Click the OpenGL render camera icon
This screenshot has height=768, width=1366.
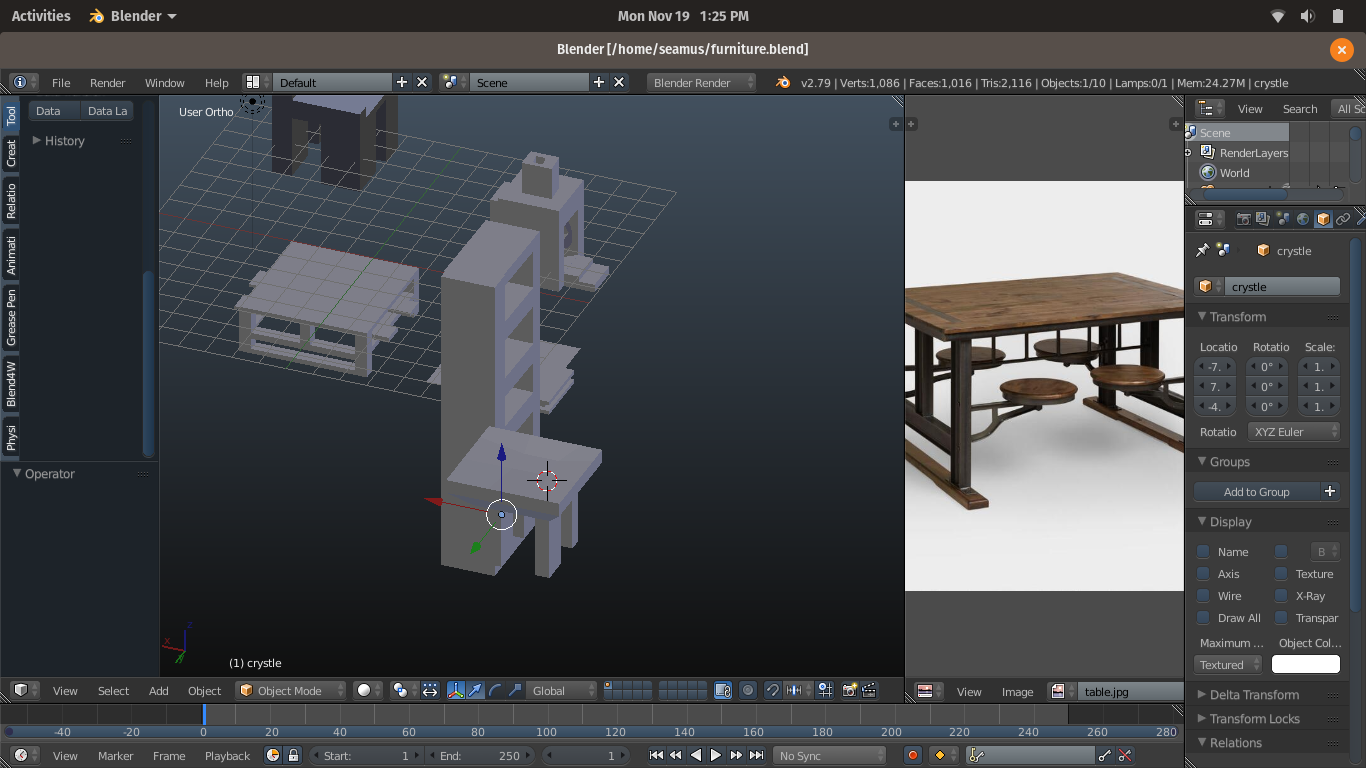[x=849, y=690]
